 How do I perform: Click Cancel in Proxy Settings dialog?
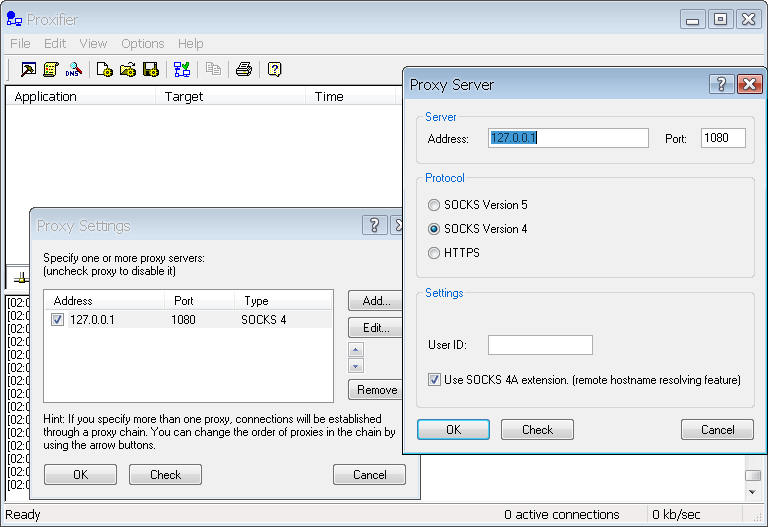[369, 475]
